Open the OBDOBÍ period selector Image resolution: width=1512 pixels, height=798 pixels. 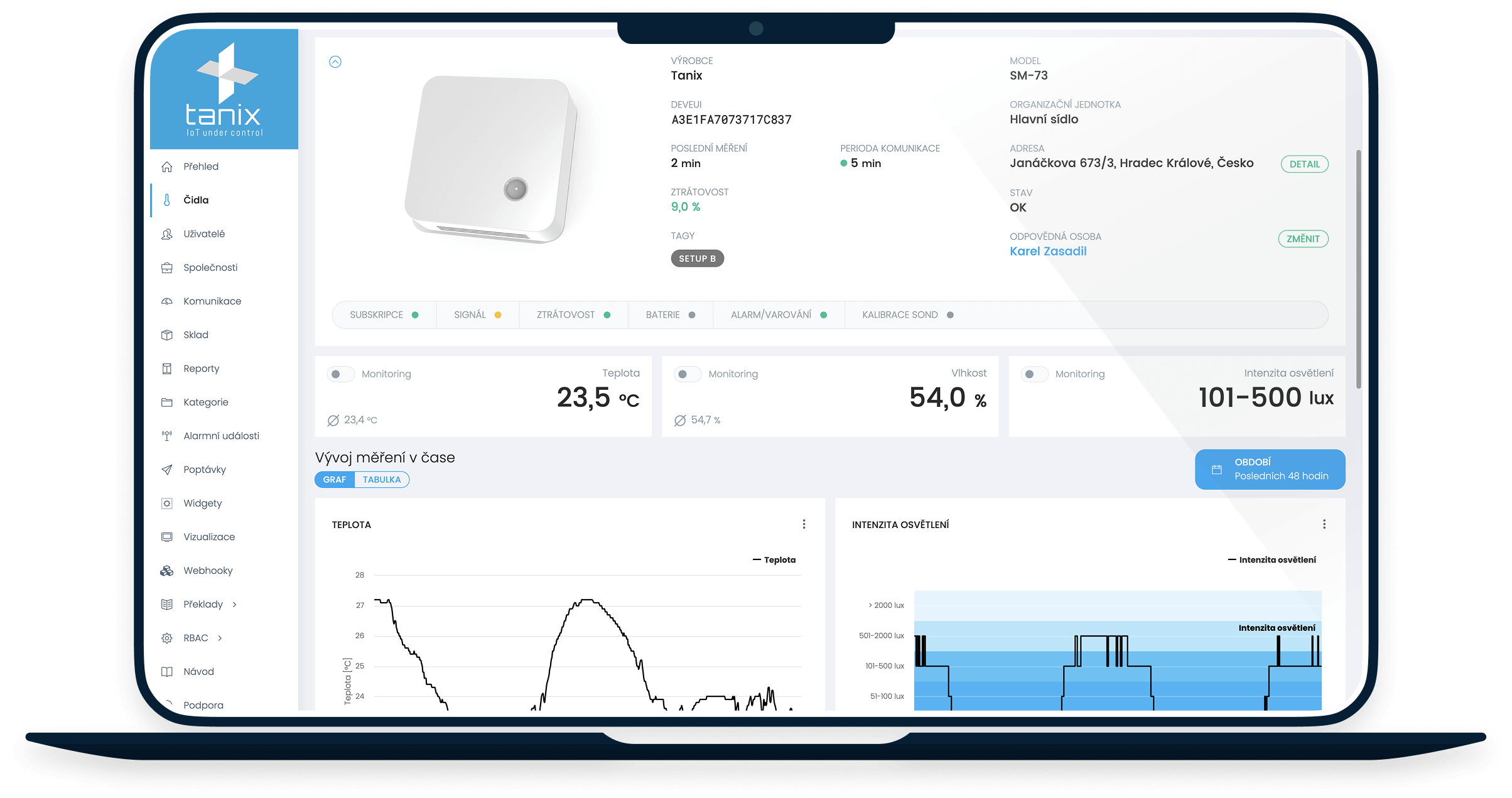(1270, 469)
